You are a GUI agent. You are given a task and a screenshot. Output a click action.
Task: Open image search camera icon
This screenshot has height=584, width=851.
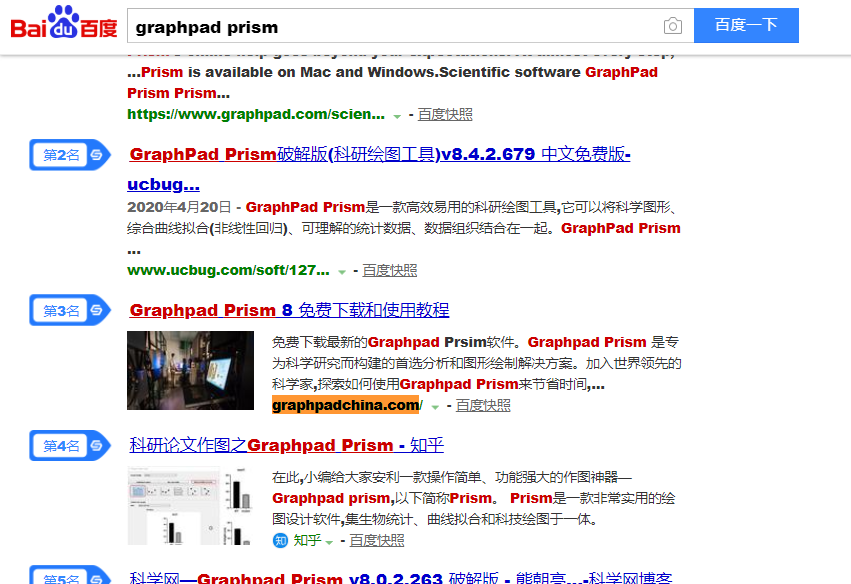click(x=672, y=26)
